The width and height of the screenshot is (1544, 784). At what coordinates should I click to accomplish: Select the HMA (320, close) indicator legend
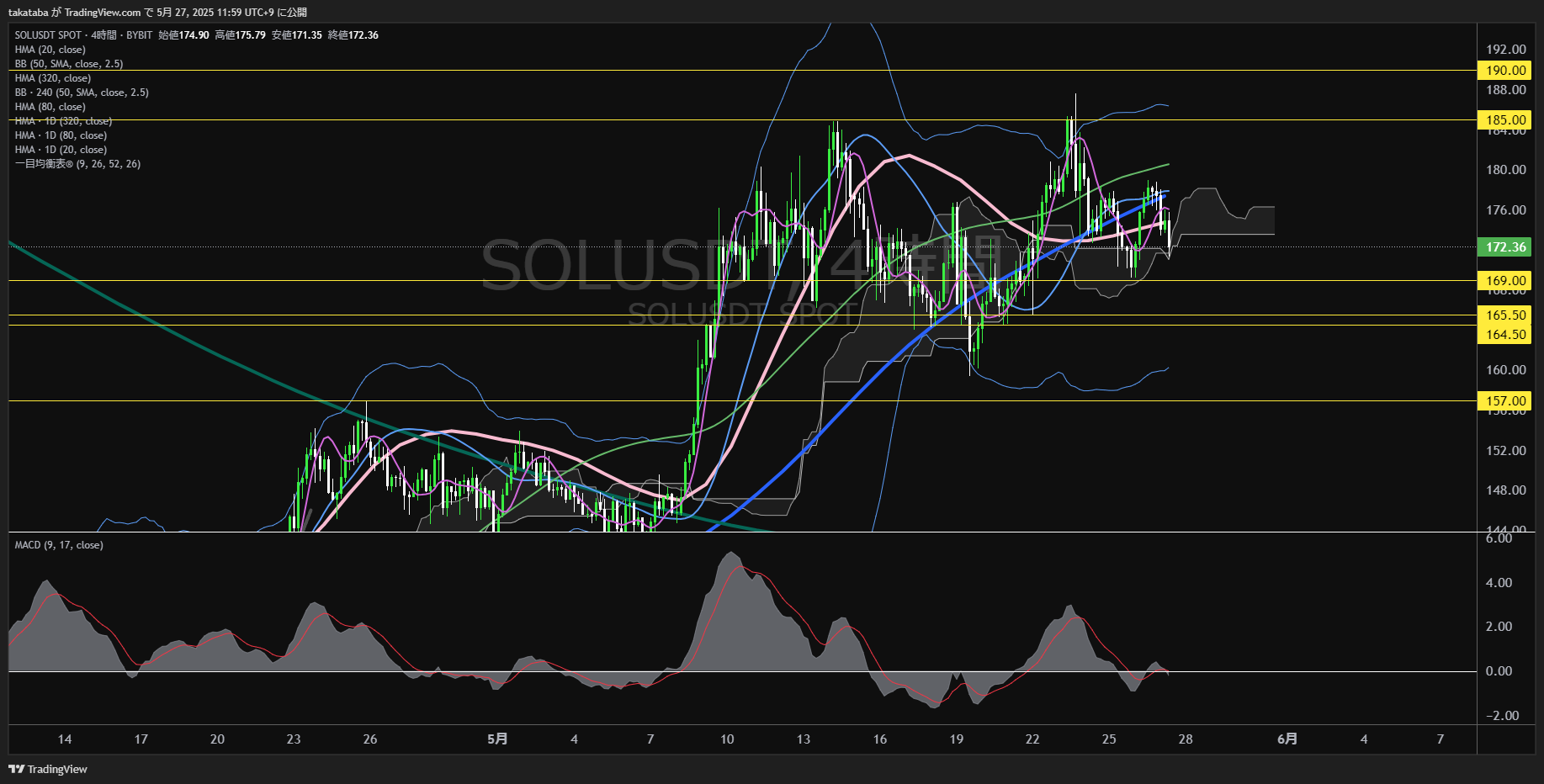52,78
